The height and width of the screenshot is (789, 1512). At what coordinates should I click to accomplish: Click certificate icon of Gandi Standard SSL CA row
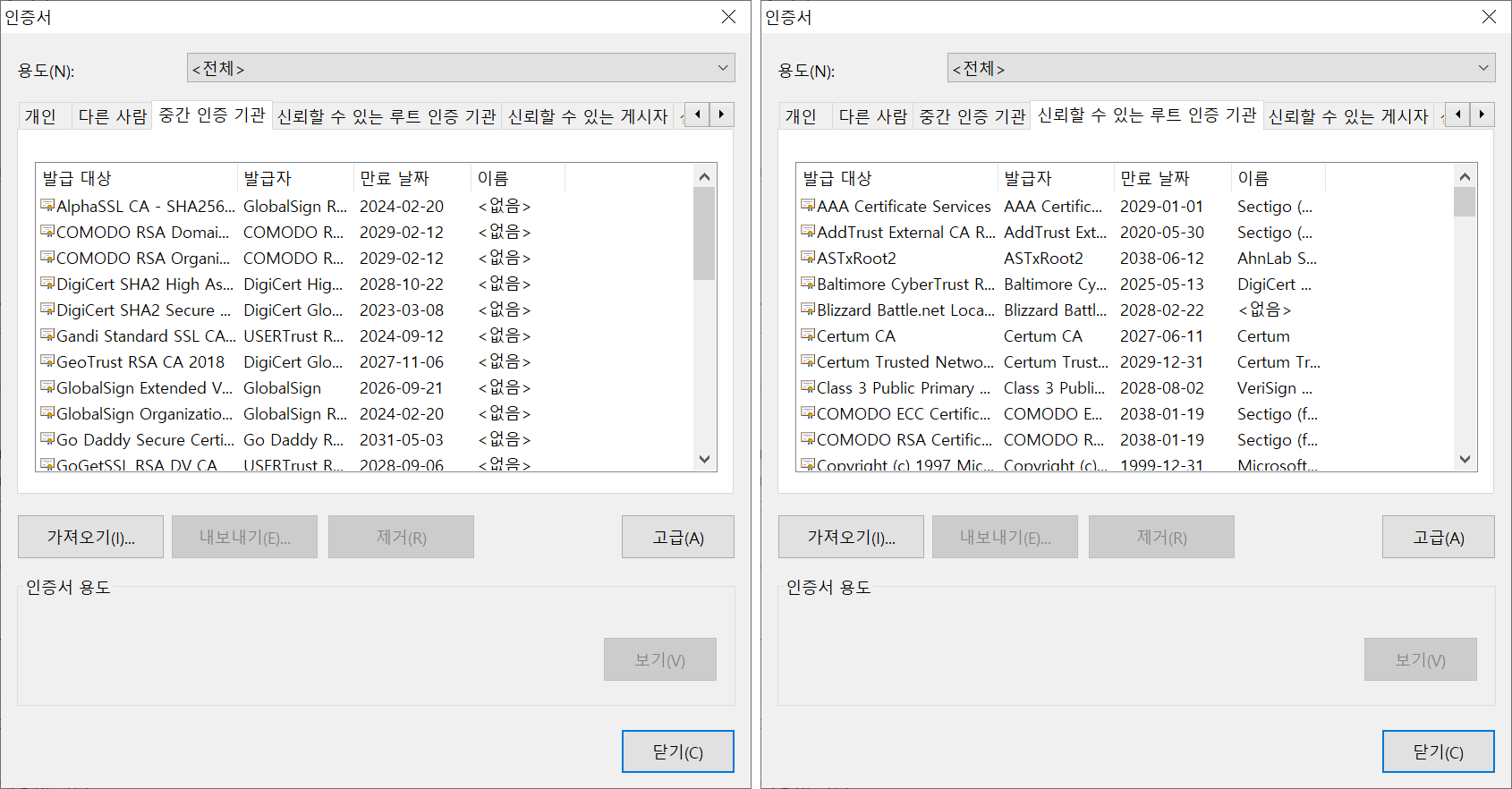47,335
